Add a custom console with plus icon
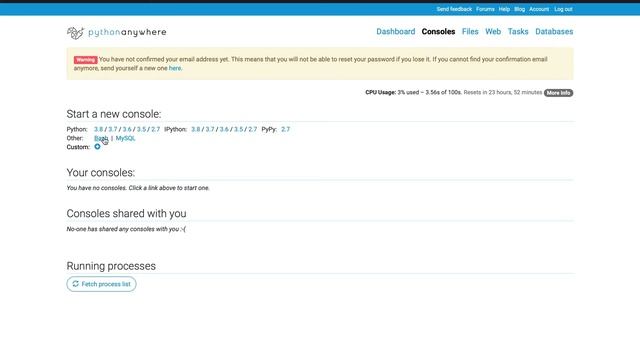The width and height of the screenshot is (640, 360). [x=97, y=147]
